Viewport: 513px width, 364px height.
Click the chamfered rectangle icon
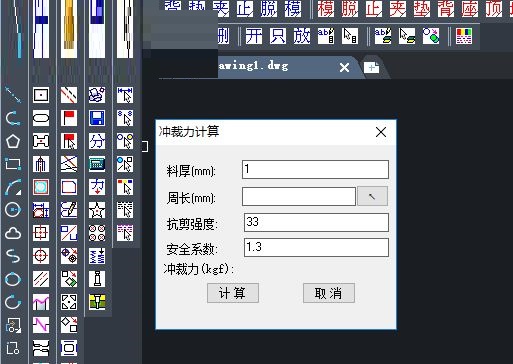point(69,187)
